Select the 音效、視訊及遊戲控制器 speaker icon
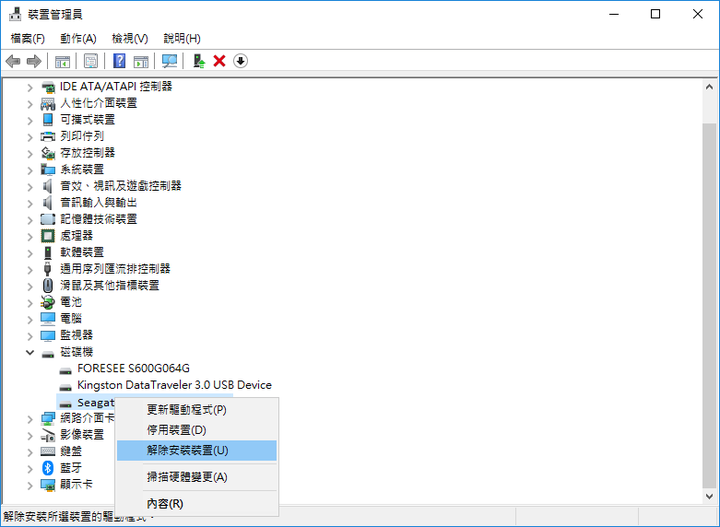 pyautogui.click(x=48, y=186)
